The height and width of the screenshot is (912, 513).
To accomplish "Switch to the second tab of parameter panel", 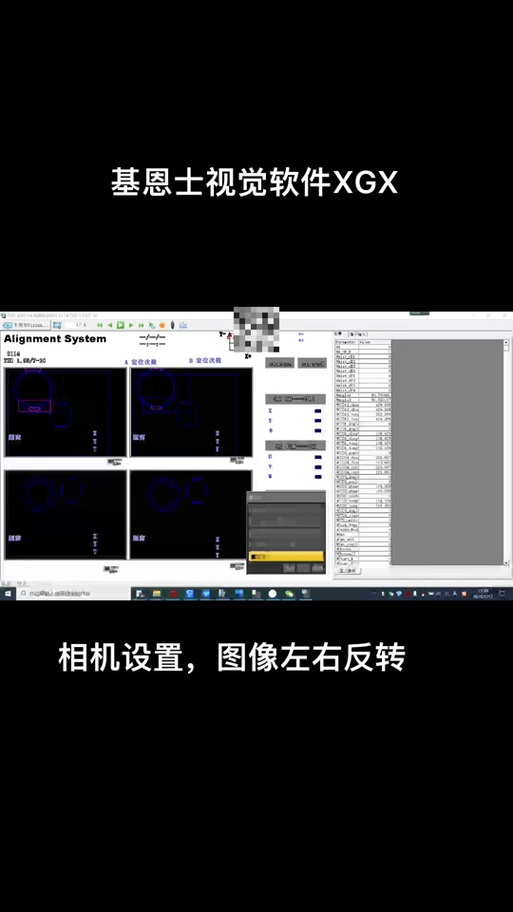I will tap(358, 334).
